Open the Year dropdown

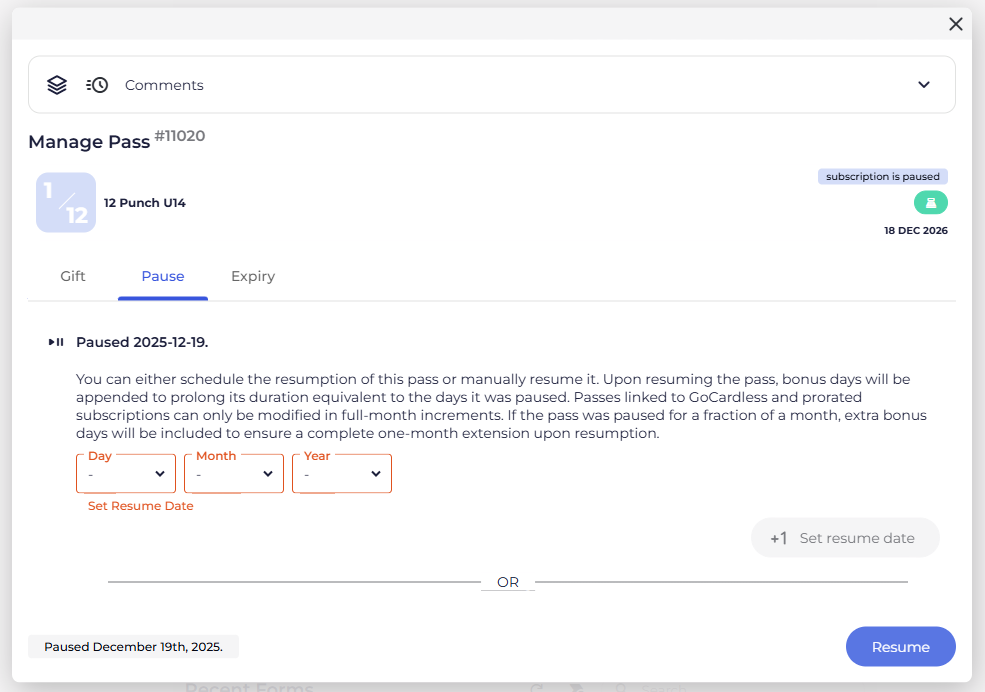point(342,474)
